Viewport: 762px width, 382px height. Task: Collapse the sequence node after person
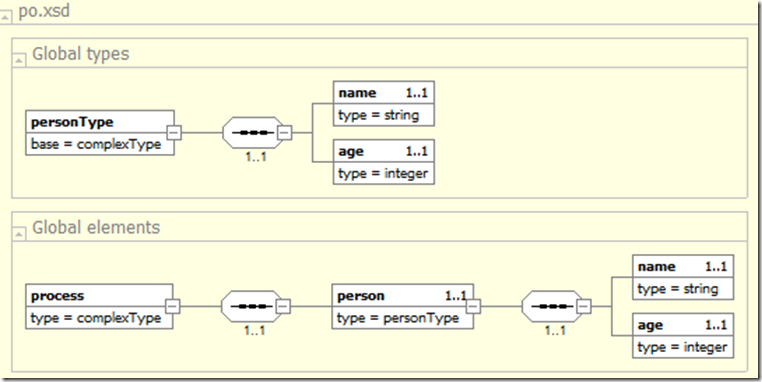[x=584, y=306]
